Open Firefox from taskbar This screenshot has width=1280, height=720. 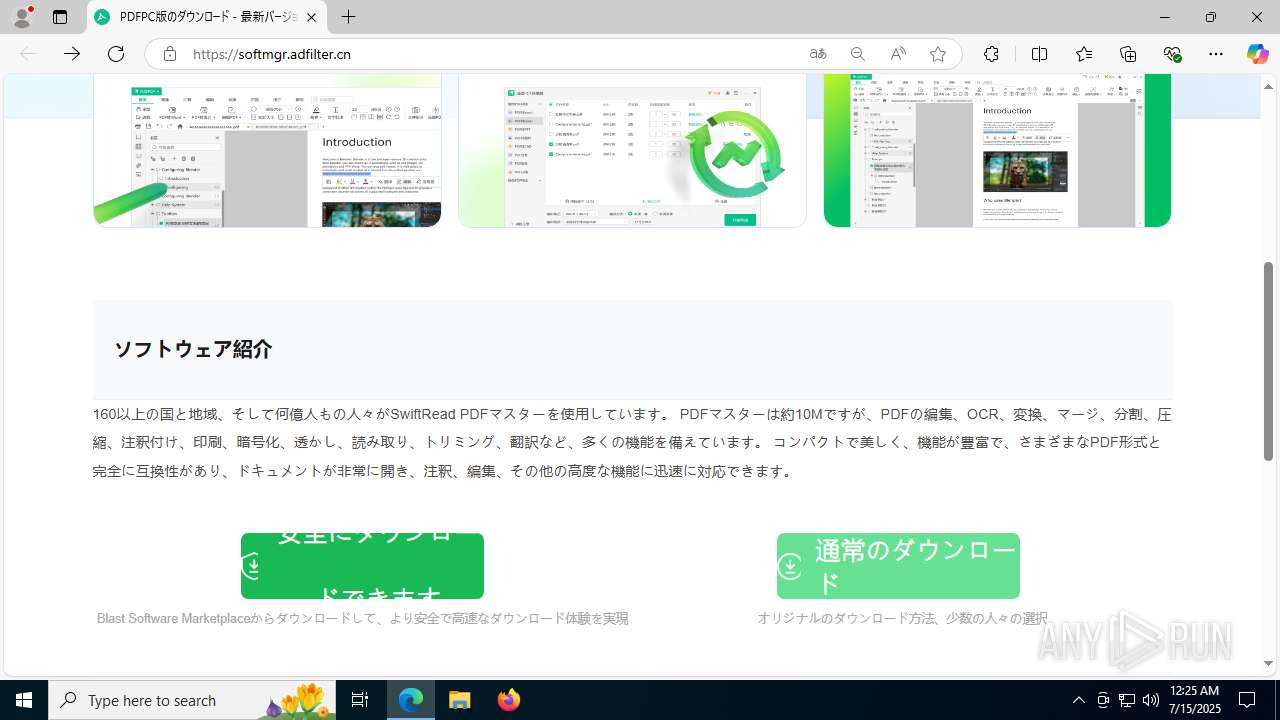click(508, 700)
